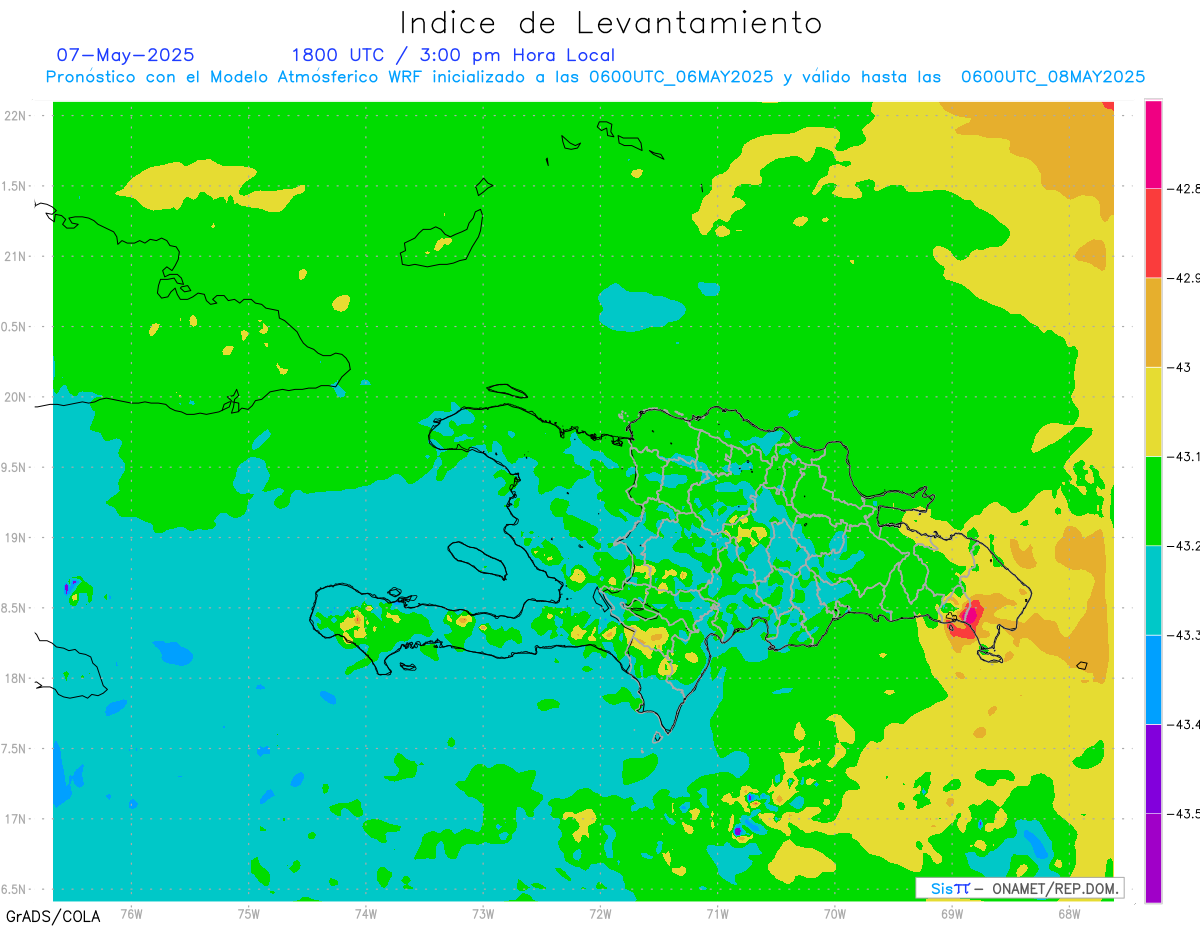This screenshot has height=927, width=1200.
Task: Click the longitude label '75W'
Action: point(248,913)
